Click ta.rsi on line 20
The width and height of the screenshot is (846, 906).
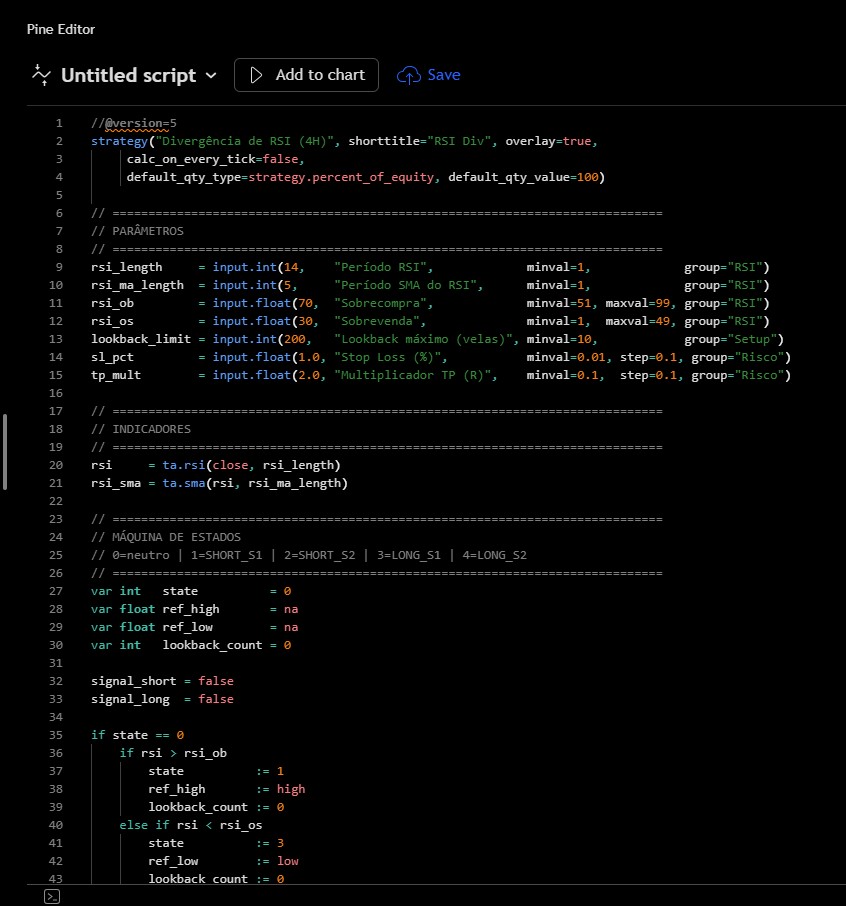tap(184, 465)
